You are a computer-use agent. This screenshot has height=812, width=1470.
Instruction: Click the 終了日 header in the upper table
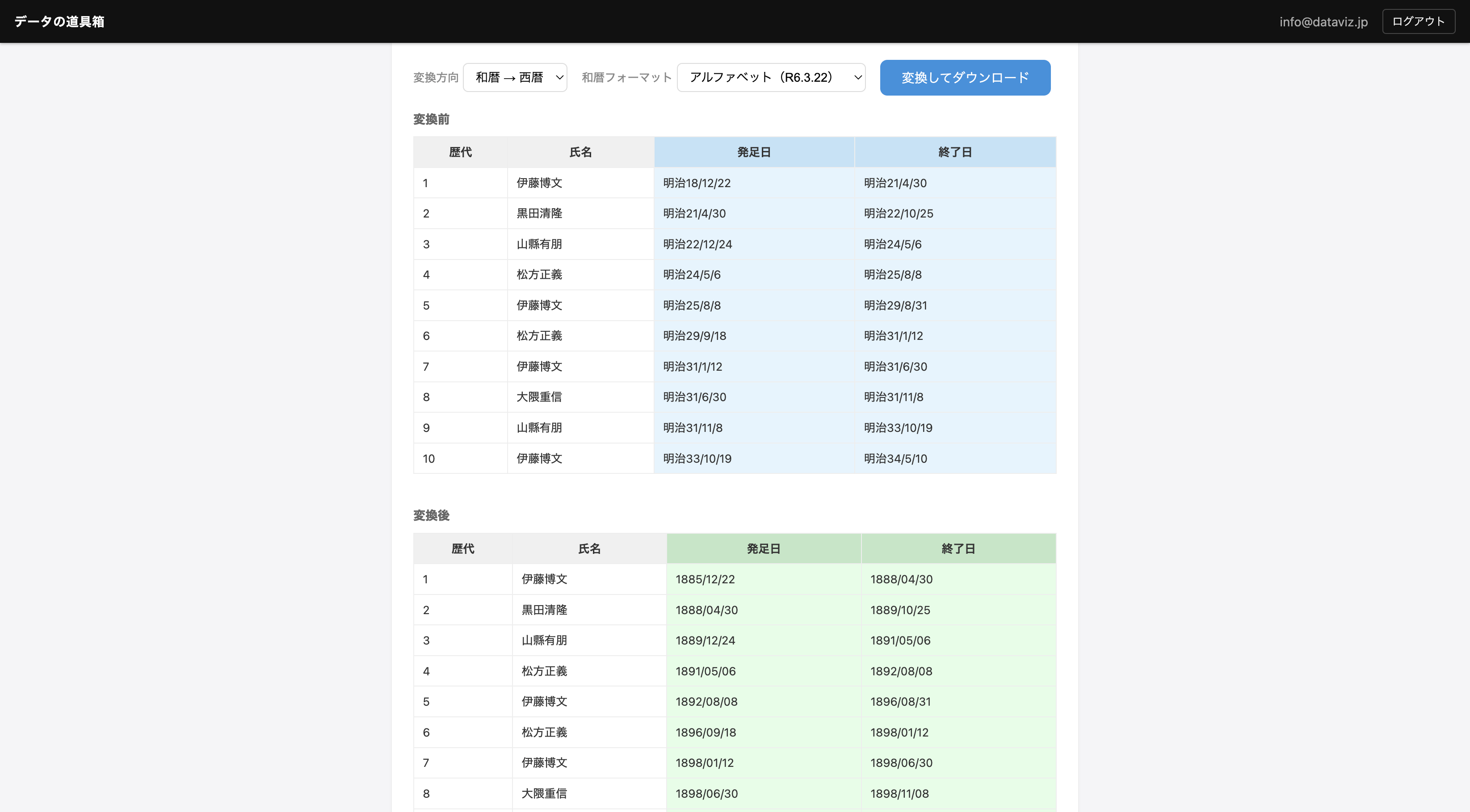pos(955,152)
